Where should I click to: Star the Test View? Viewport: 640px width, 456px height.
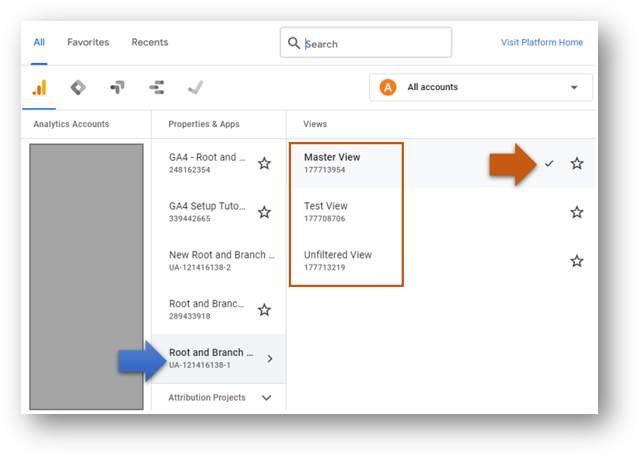click(x=577, y=212)
